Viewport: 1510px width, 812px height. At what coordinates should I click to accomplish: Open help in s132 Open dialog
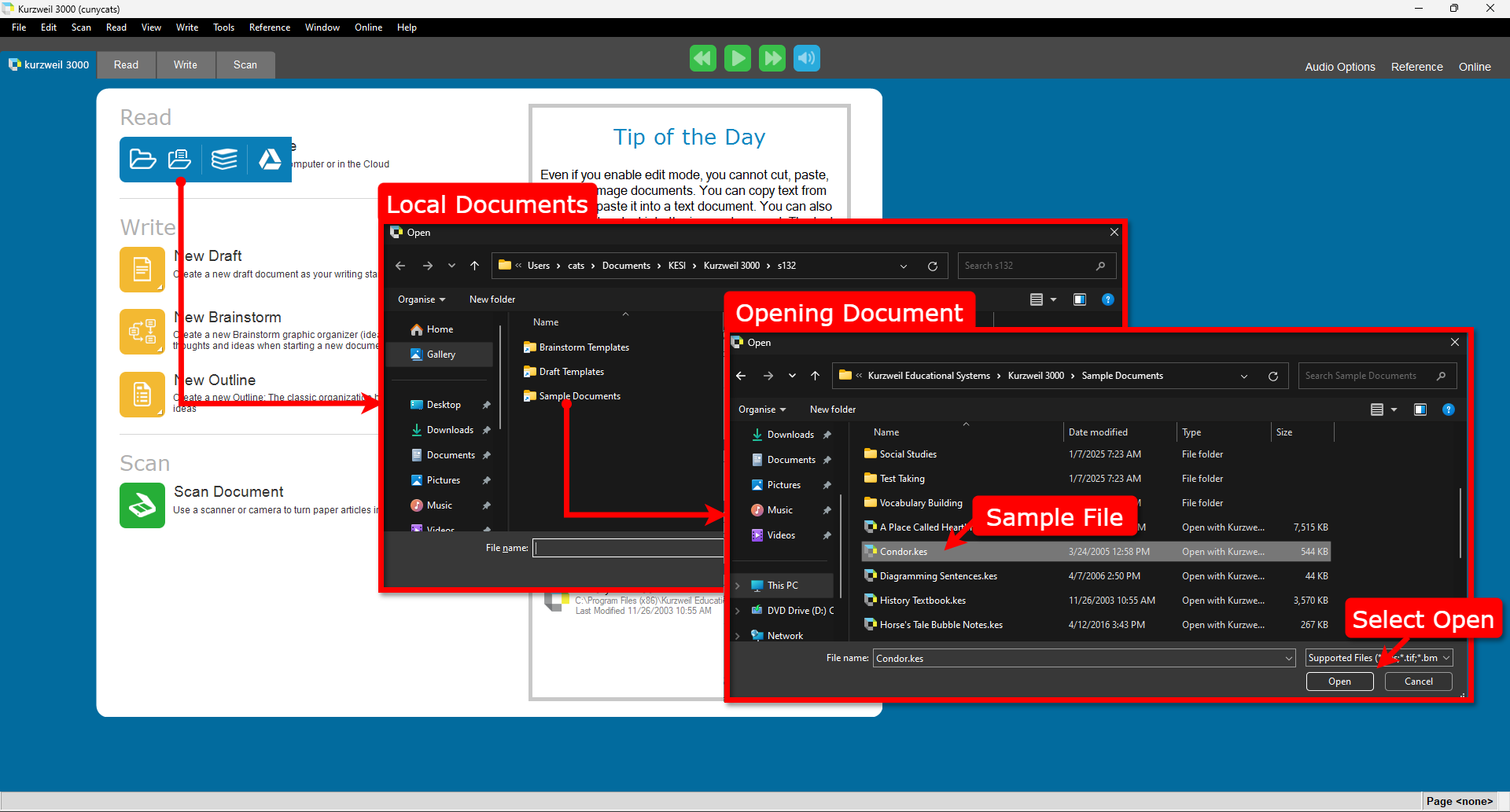1108,299
